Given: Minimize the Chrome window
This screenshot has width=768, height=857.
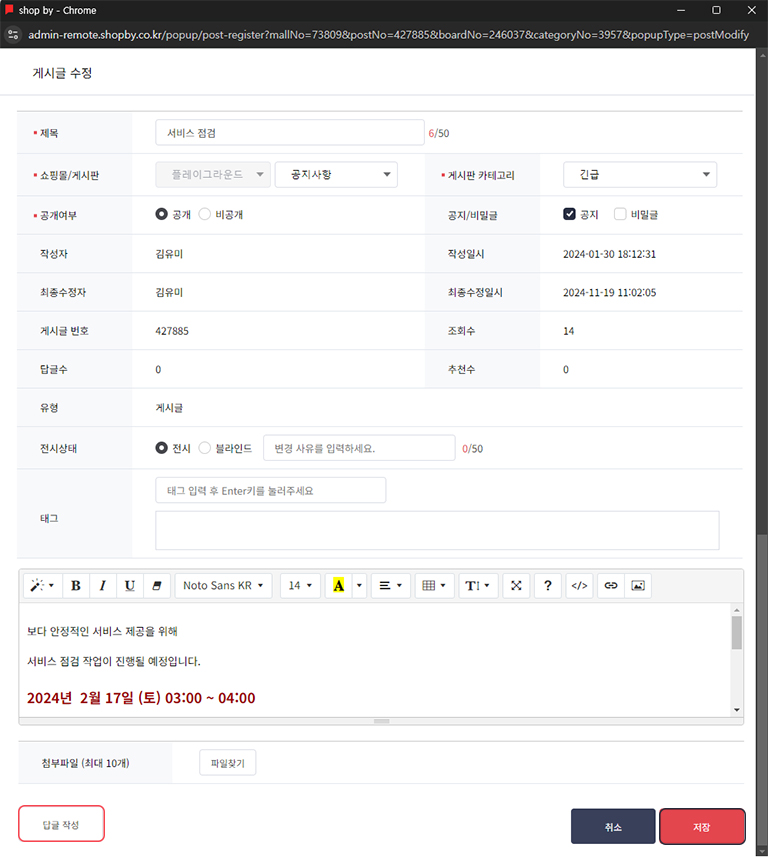Looking at the screenshot, I should pos(681,10).
